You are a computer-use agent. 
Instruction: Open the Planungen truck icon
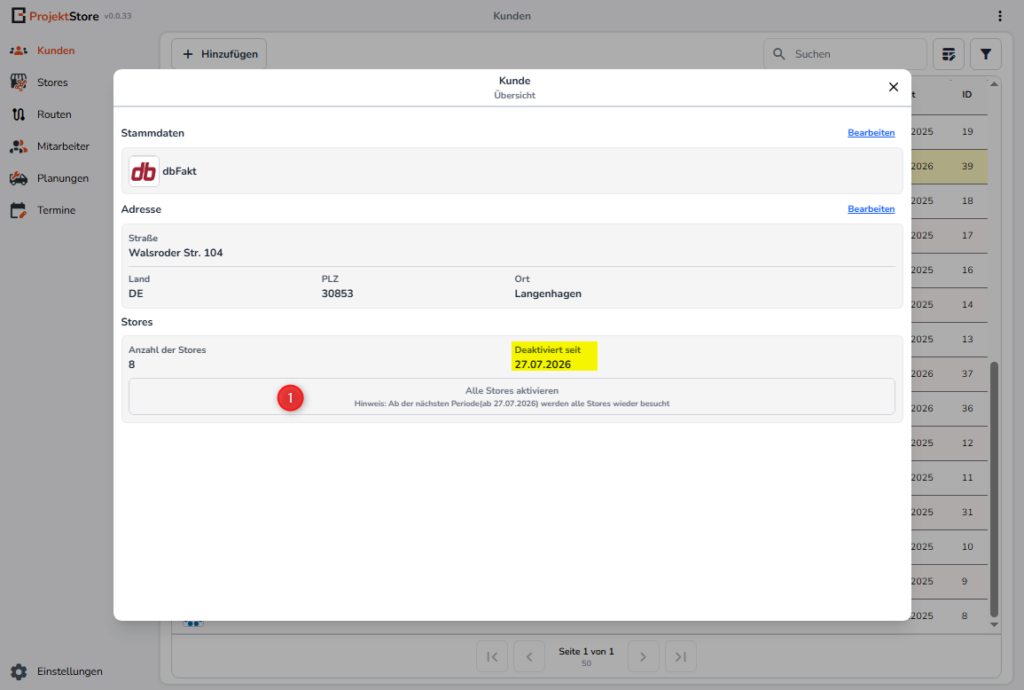tap(18, 178)
